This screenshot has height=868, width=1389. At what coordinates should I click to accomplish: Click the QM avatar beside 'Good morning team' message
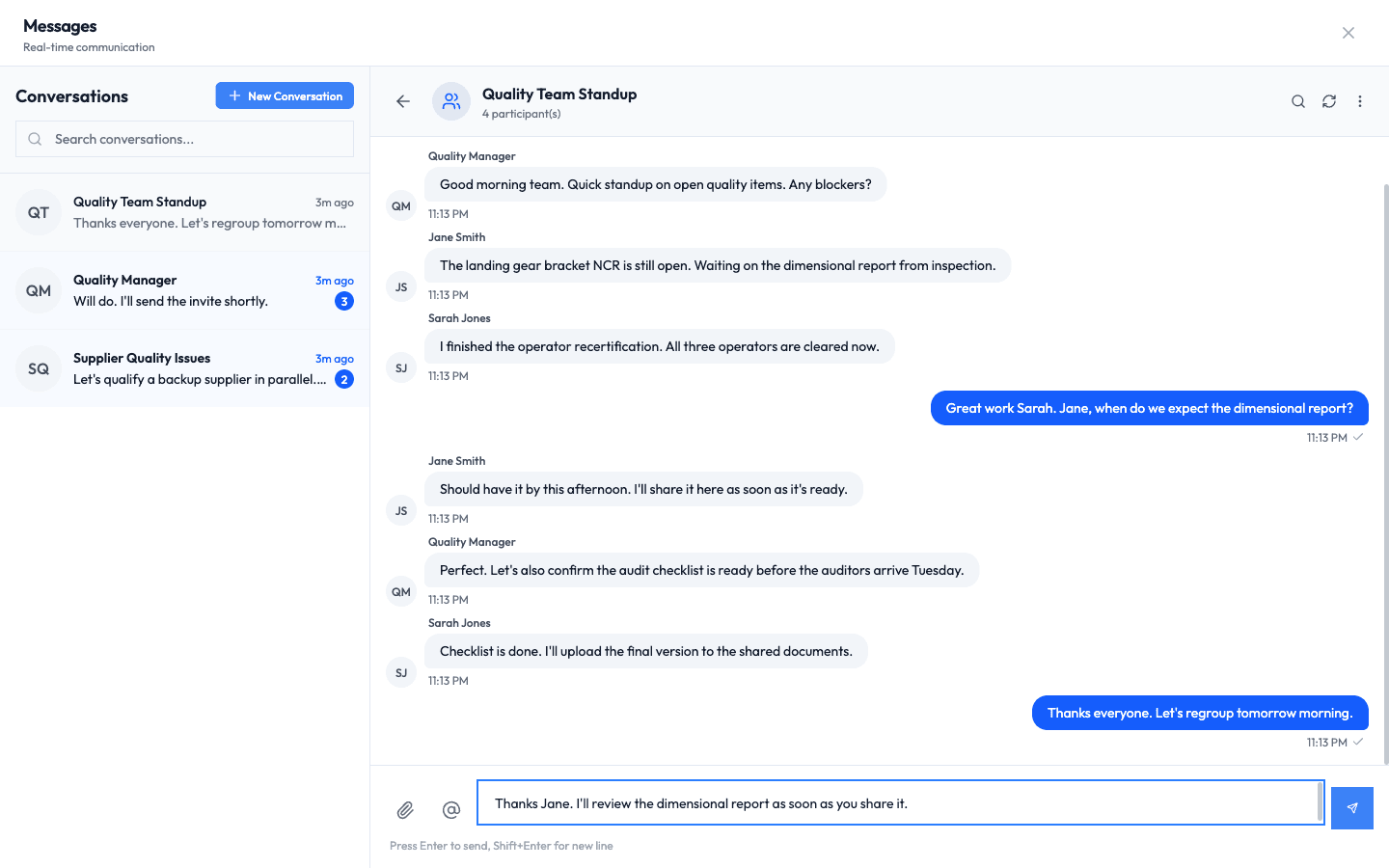[401, 206]
